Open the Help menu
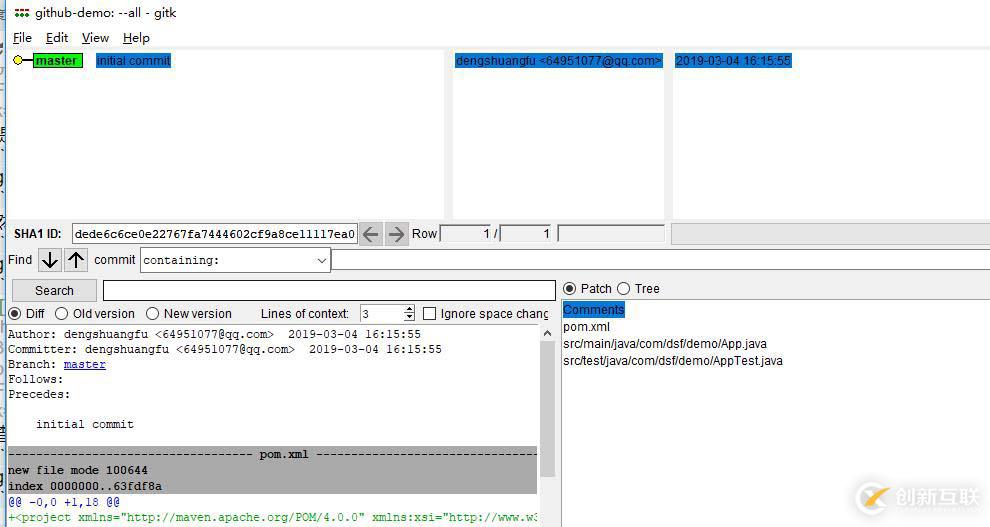The image size is (990, 527). click(x=136, y=38)
